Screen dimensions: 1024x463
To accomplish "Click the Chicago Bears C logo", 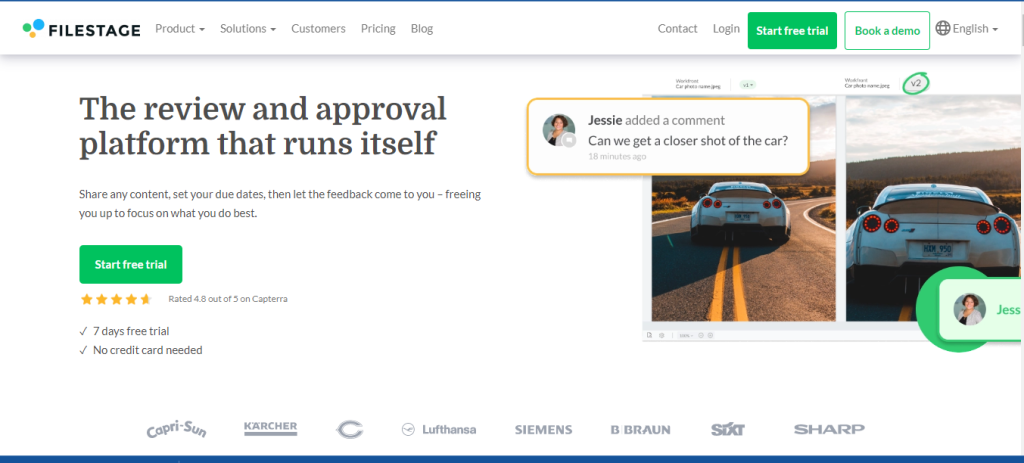I will coord(349,429).
